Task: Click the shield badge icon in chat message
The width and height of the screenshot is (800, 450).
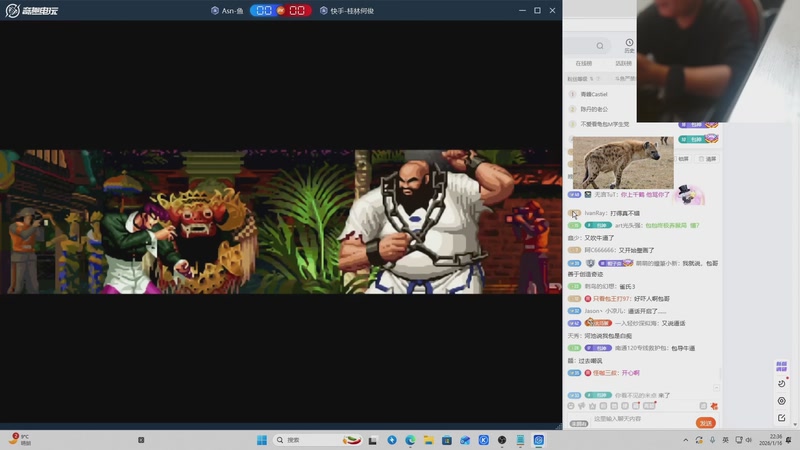Action: point(590,263)
